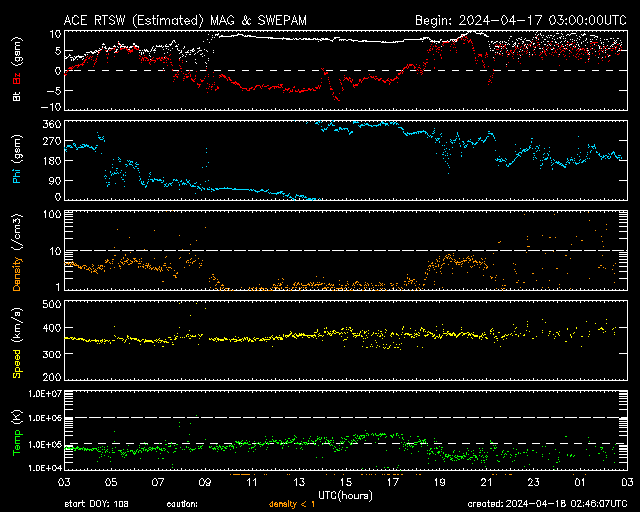Click the '09' hour label on time axis
The width and height of the screenshot is (640, 512).
[205, 482]
